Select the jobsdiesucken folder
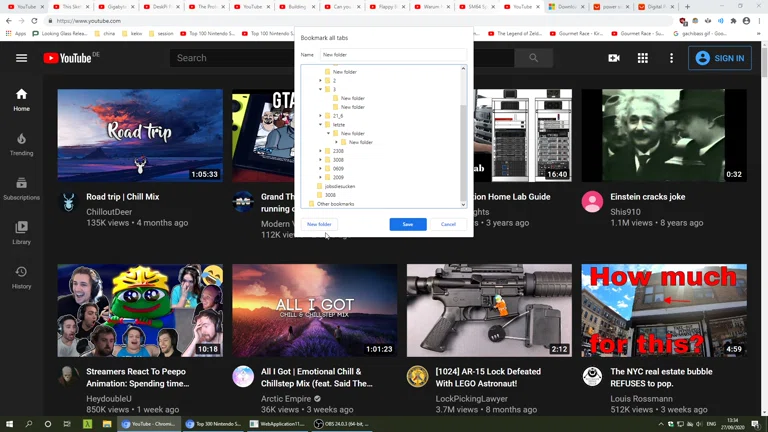Viewport: 768px width, 432px height. (339, 186)
